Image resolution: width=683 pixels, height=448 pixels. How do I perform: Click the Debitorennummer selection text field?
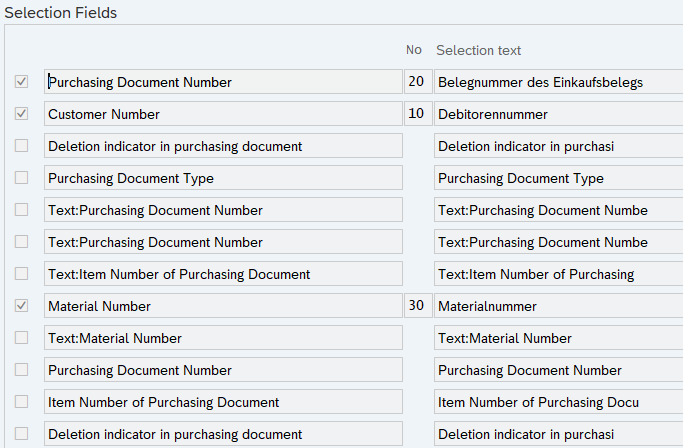click(558, 114)
